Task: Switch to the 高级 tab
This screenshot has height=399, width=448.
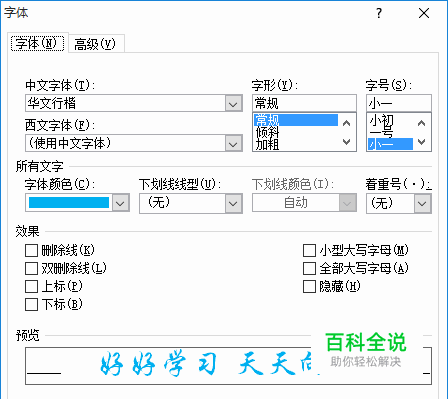Action: tap(95, 44)
